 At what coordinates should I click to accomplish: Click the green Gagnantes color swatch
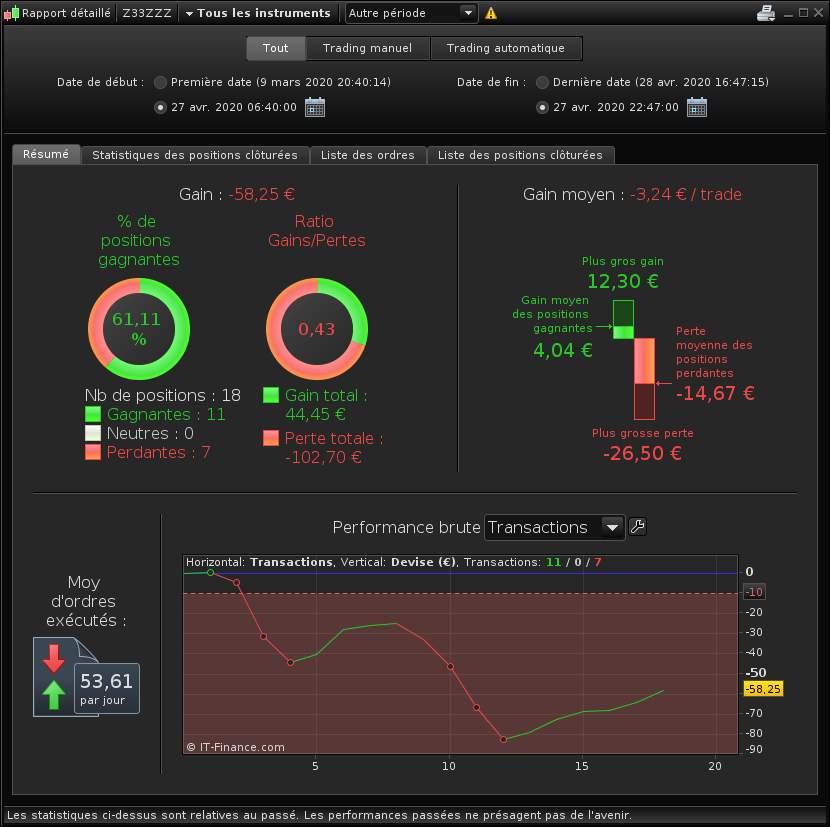pos(93,414)
